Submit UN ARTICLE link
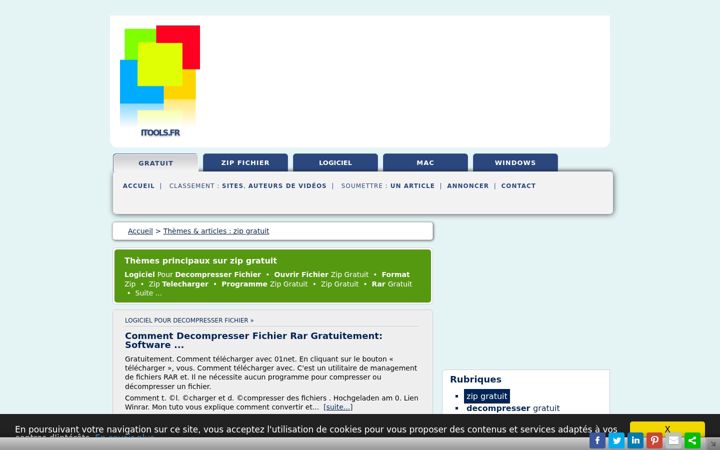This screenshot has height=450, width=720. pyautogui.click(x=412, y=186)
